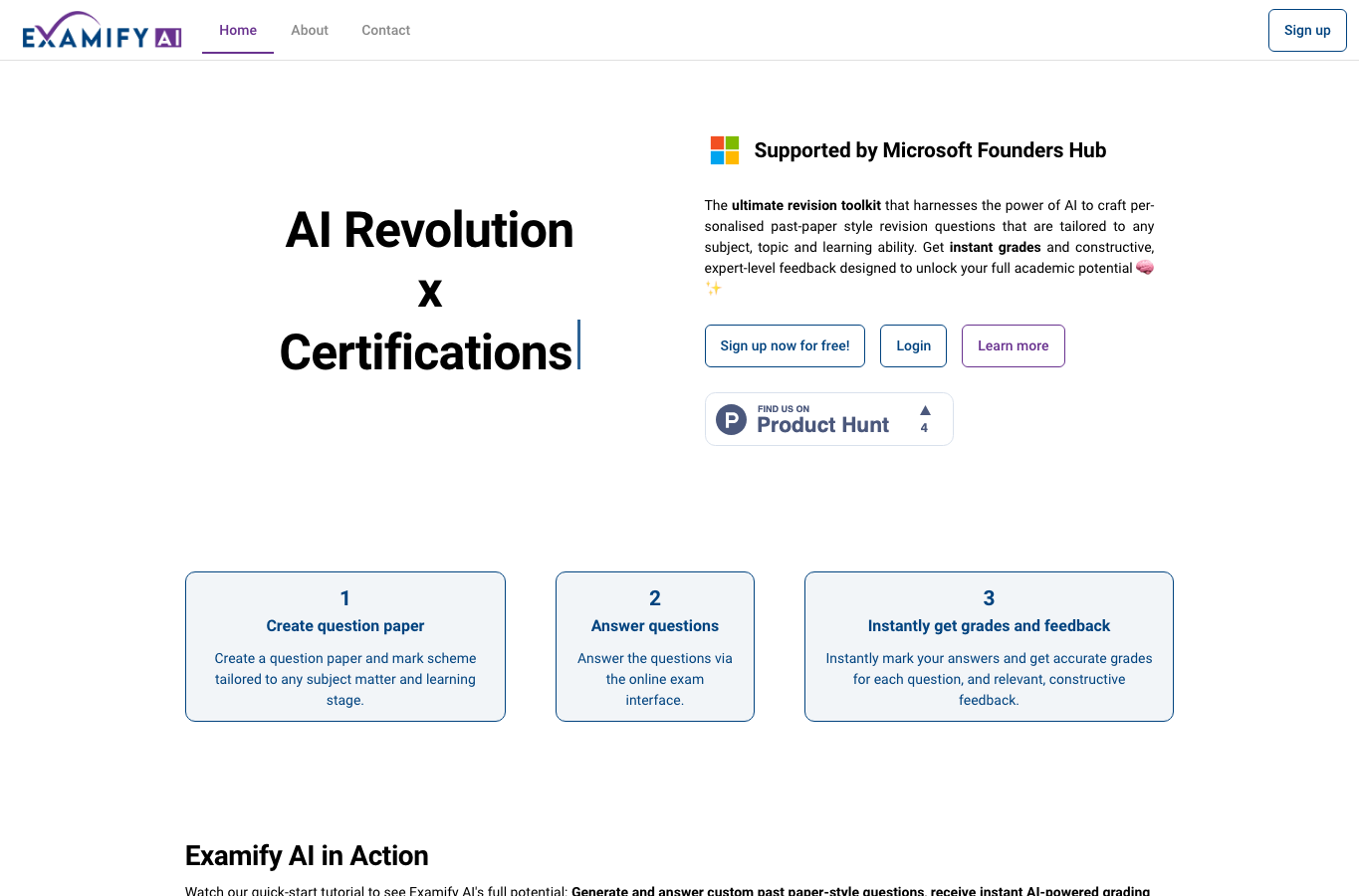The height and width of the screenshot is (896, 1359).
Task: Upvote via the Product Hunt triangle arrow
Action: [x=925, y=410]
